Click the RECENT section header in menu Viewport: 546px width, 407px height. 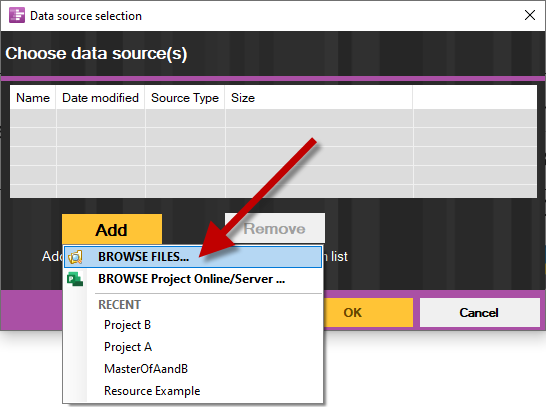point(119,305)
